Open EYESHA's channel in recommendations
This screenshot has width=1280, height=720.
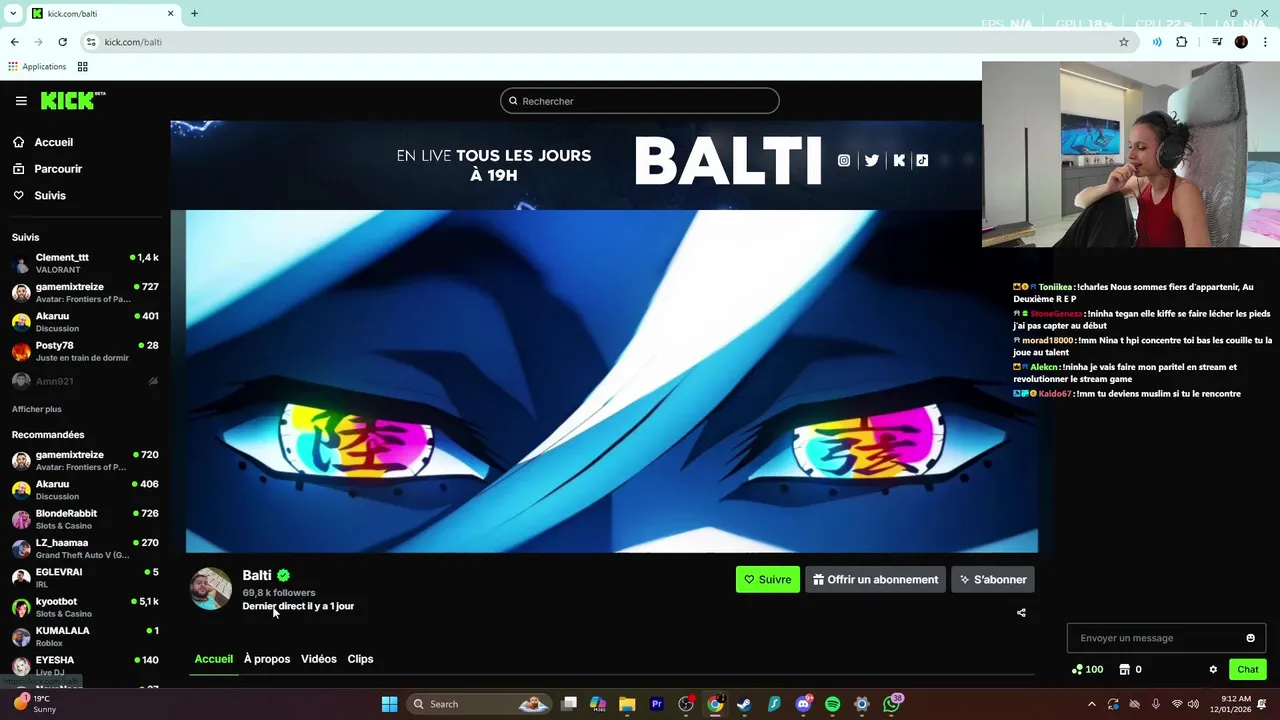tap(85, 666)
